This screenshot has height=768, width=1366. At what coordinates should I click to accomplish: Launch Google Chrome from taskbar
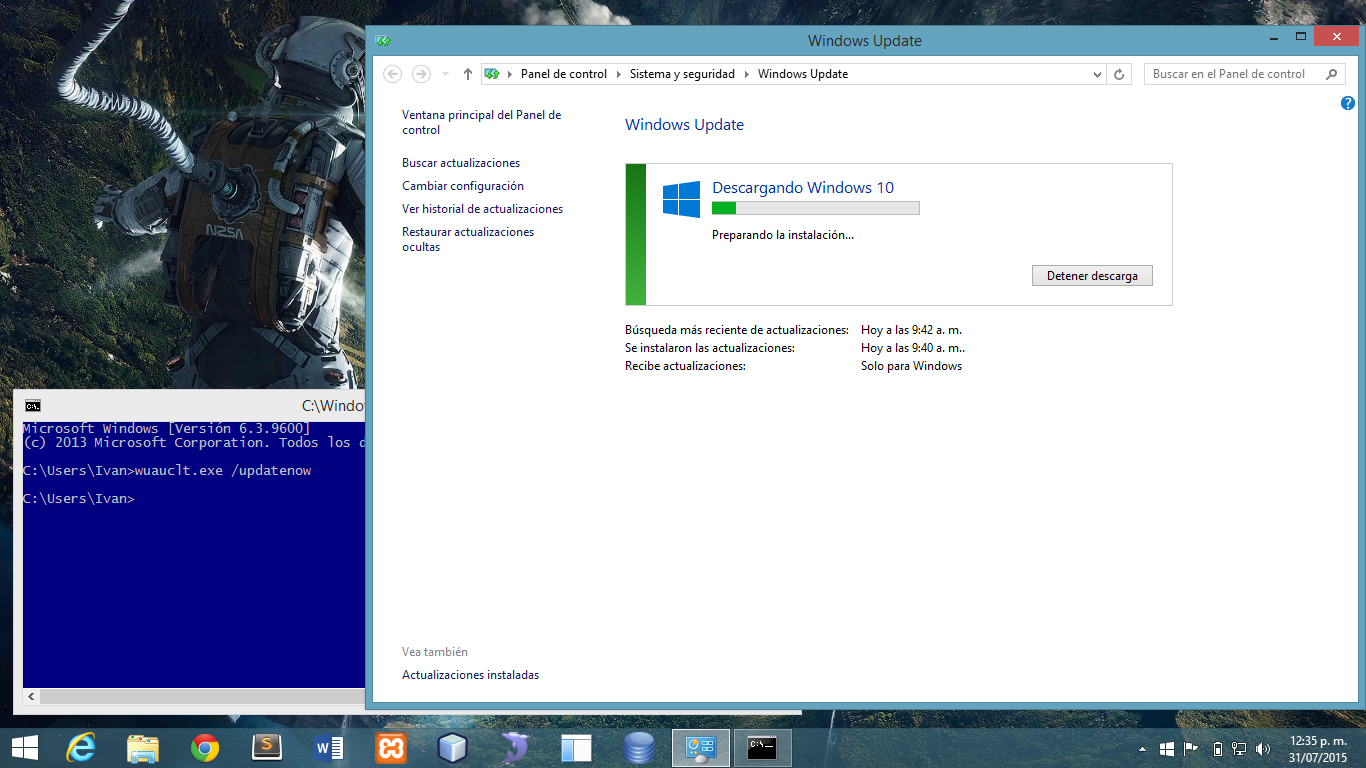tap(205, 748)
